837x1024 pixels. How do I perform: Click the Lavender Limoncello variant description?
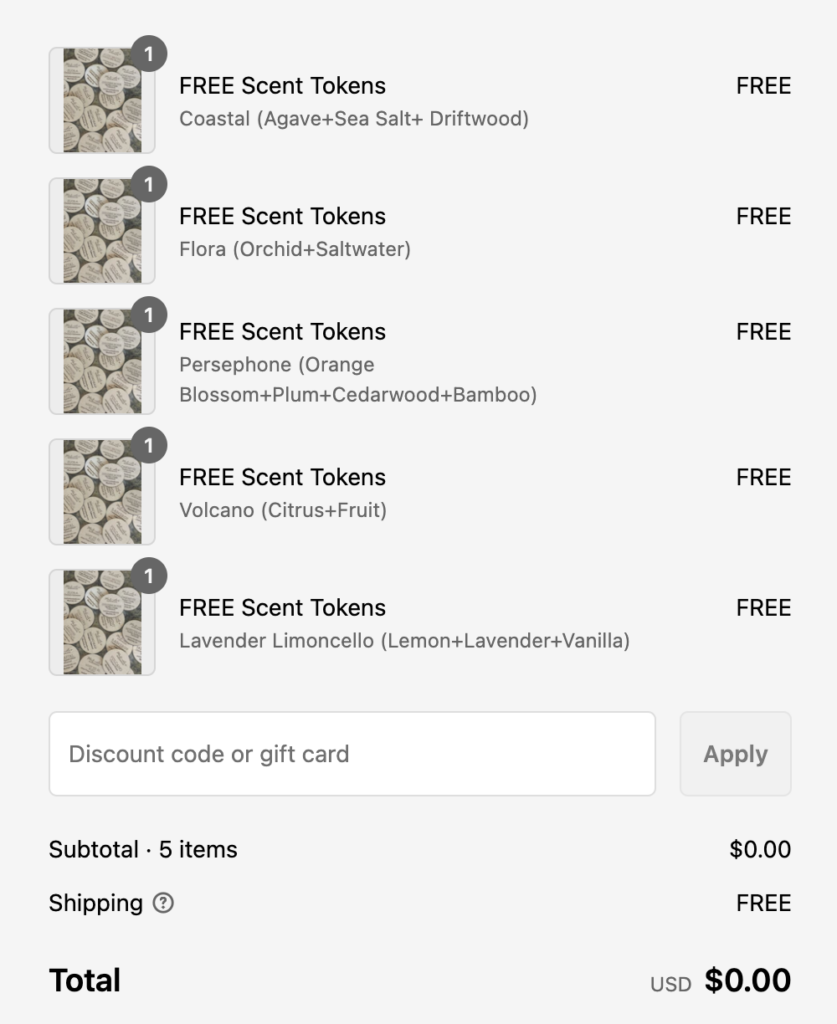404,640
